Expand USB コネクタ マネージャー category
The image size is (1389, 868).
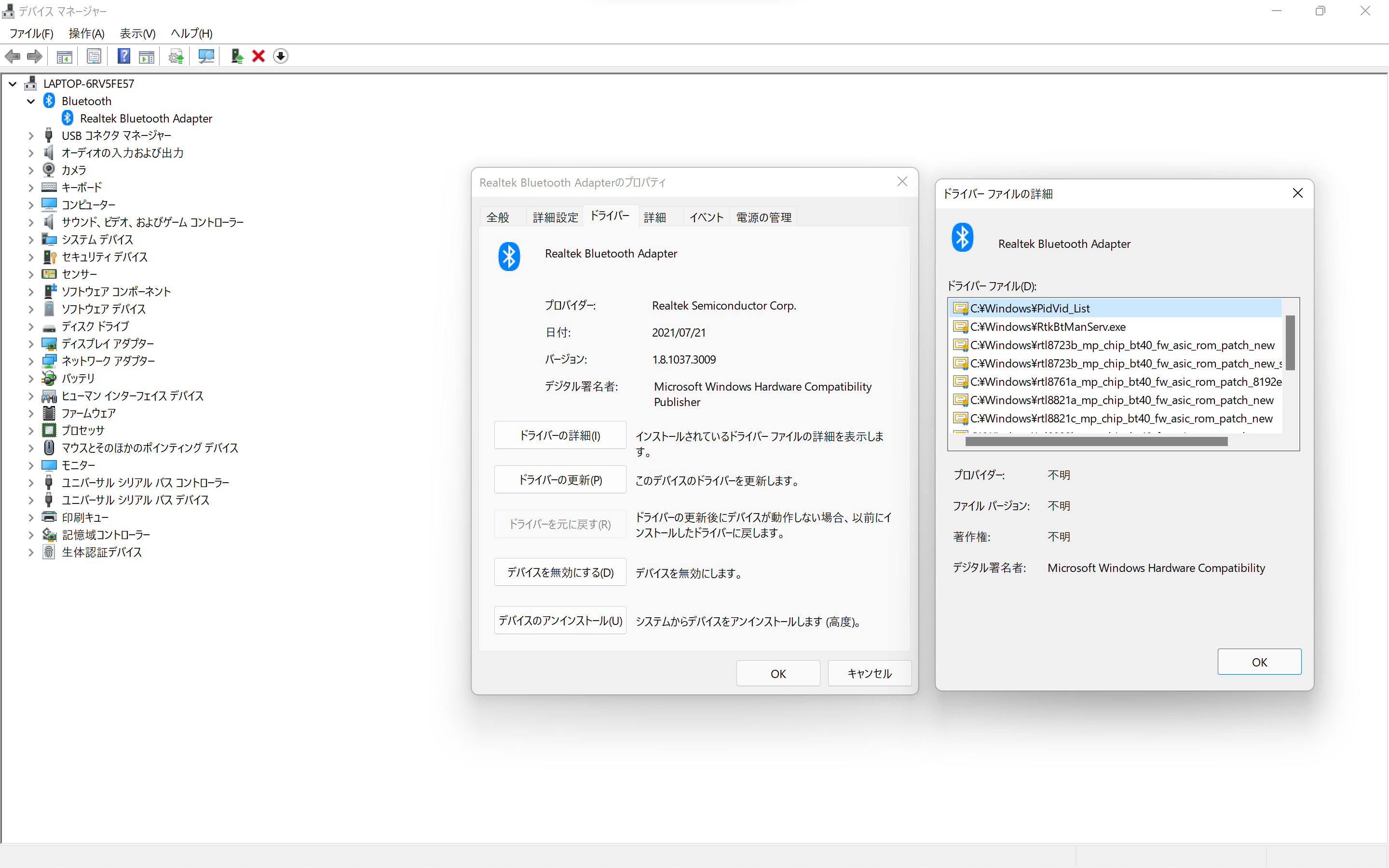coord(31,136)
